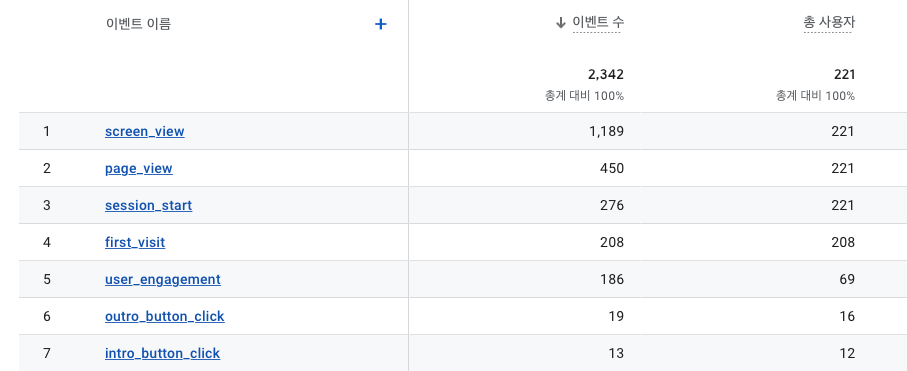Sort by the 총 사용자 column header
Viewport: 907px width, 371px height.
(x=829, y=23)
